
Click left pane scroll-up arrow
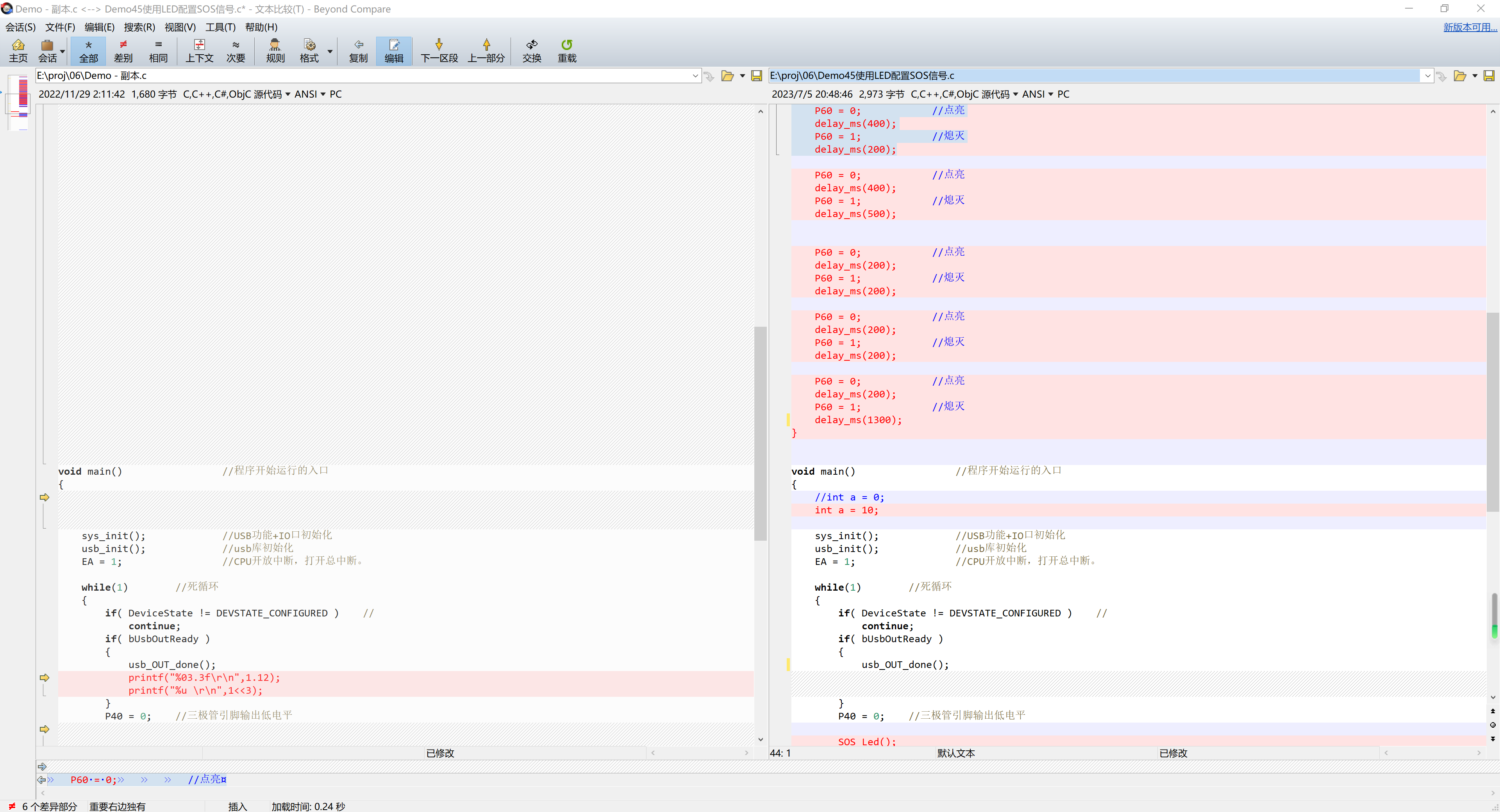(760, 111)
